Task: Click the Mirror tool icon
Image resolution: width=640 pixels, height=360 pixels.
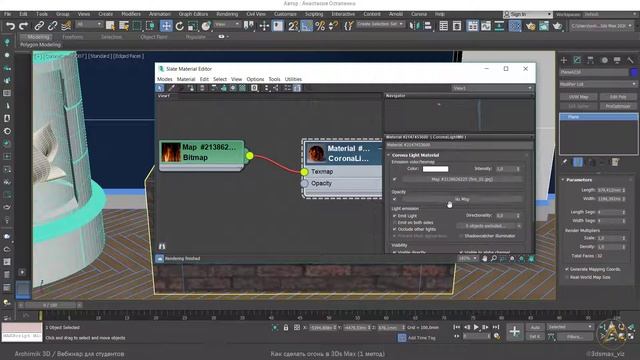Action: tap(414, 26)
